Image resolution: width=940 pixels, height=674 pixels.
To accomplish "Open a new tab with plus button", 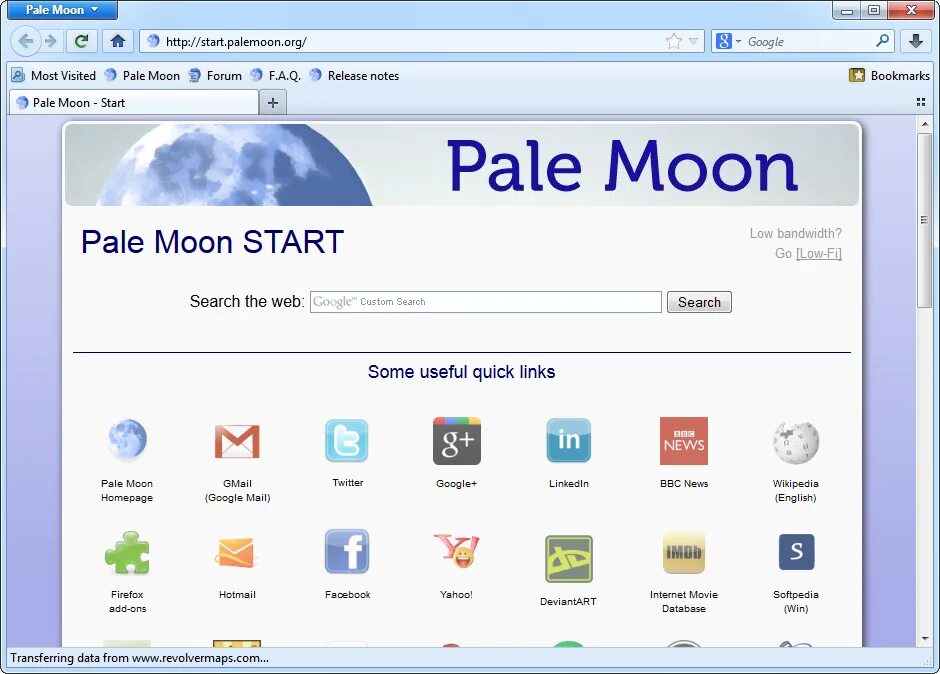I will click(273, 103).
